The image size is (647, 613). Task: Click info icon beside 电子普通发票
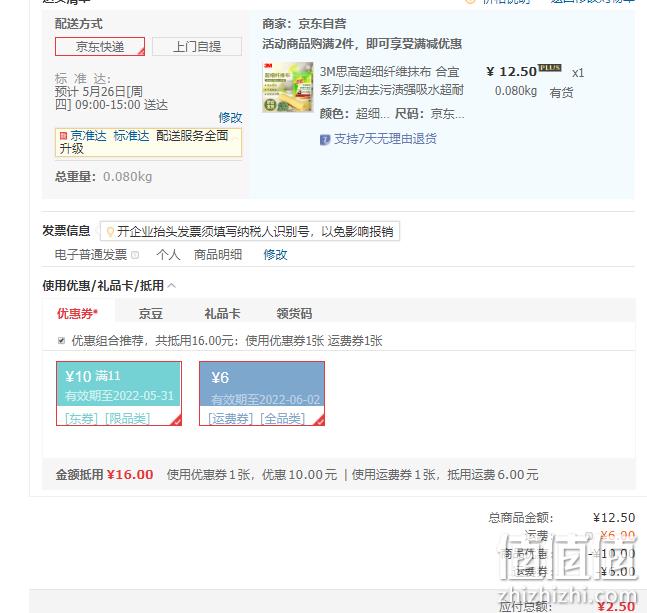tap(135, 255)
